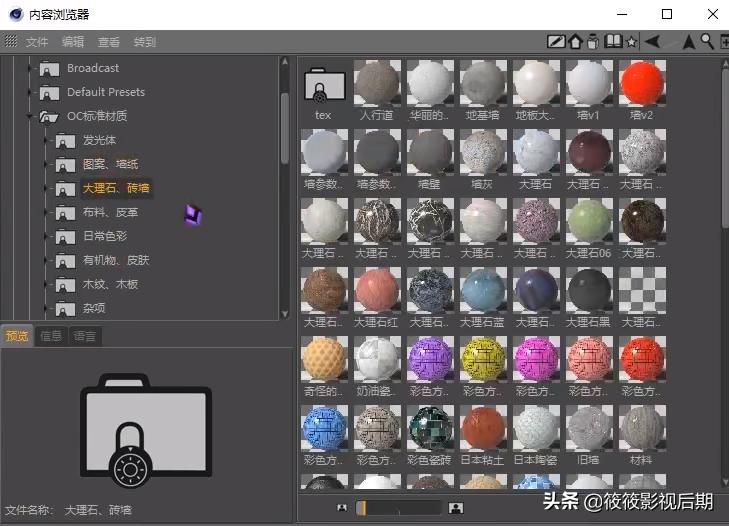Click the small thumbnail size icon
729x526 pixels.
342,507
